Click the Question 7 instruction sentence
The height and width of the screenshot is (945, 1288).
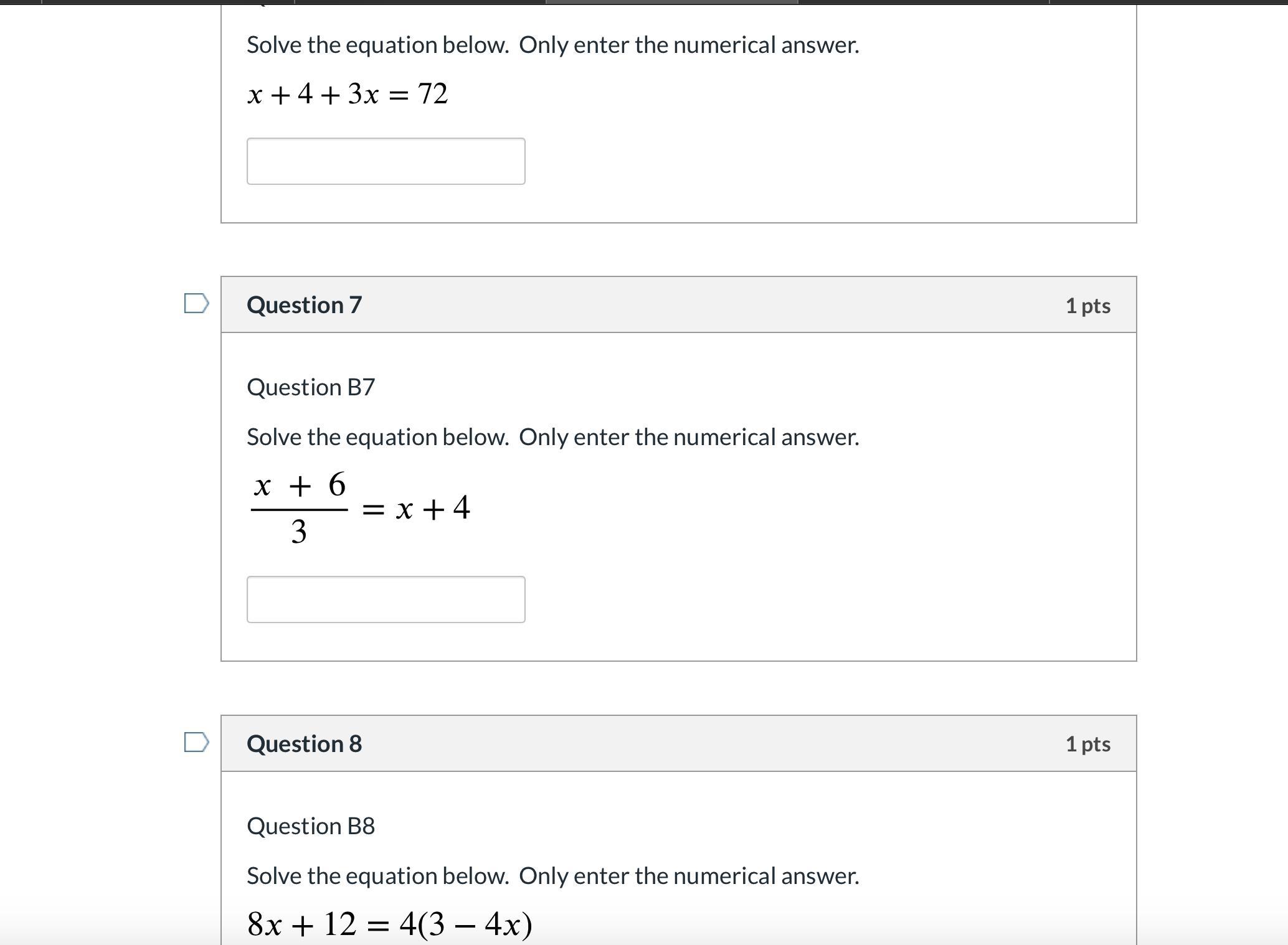pos(552,437)
